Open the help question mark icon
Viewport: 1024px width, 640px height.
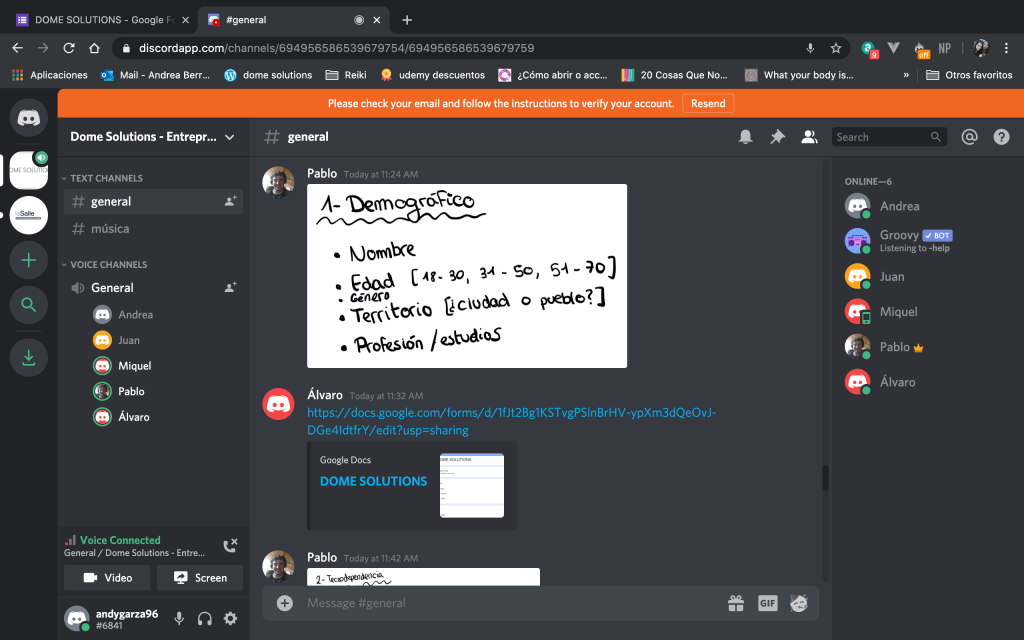point(1001,137)
